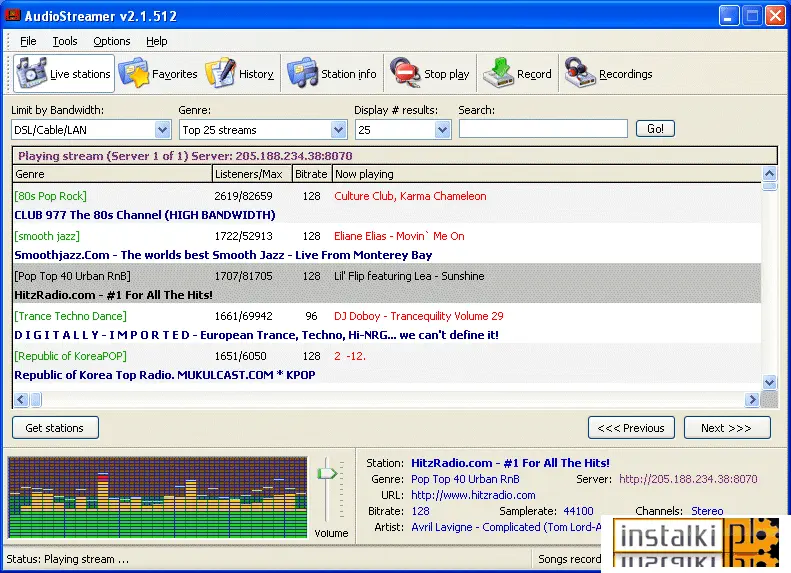
Task: Go to next page with Next >>>
Action: click(x=727, y=428)
